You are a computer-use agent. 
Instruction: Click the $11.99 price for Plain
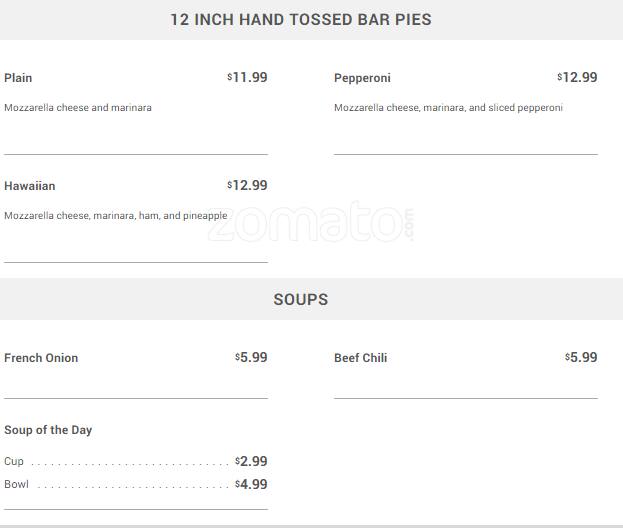pyautogui.click(x=247, y=77)
